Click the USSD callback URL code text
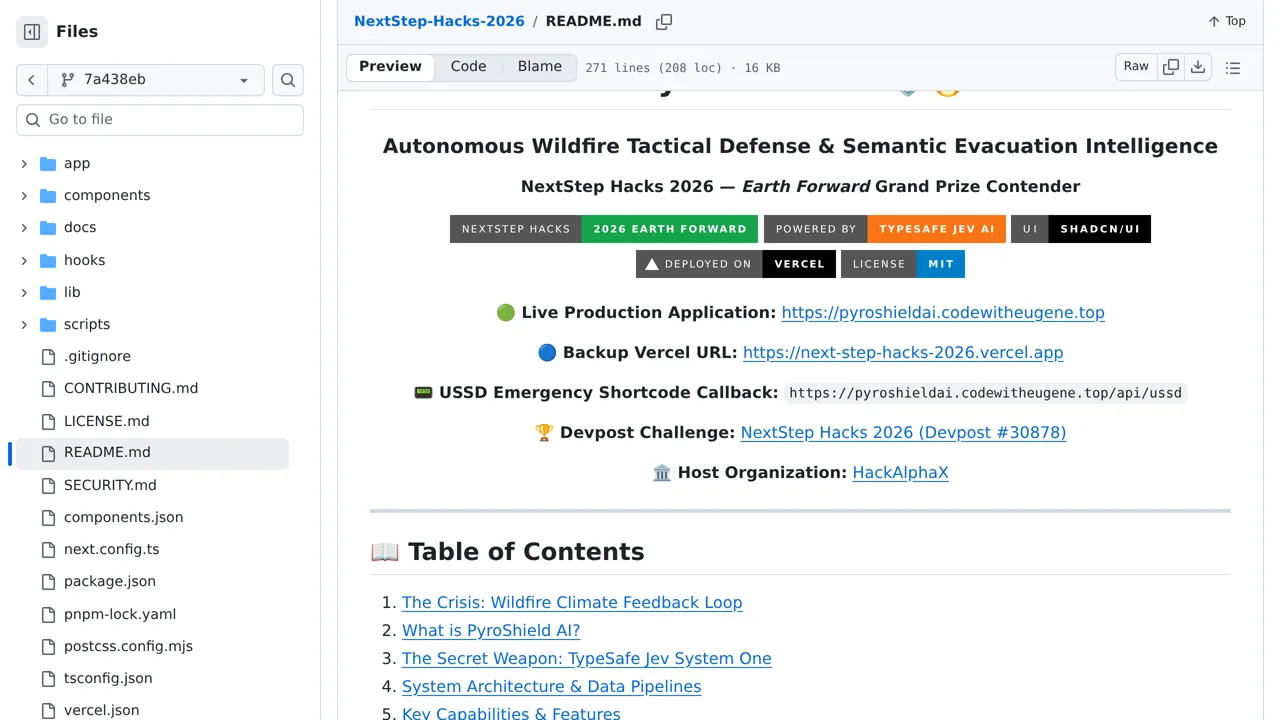The width and height of the screenshot is (1280, 720). click(985, 393)
